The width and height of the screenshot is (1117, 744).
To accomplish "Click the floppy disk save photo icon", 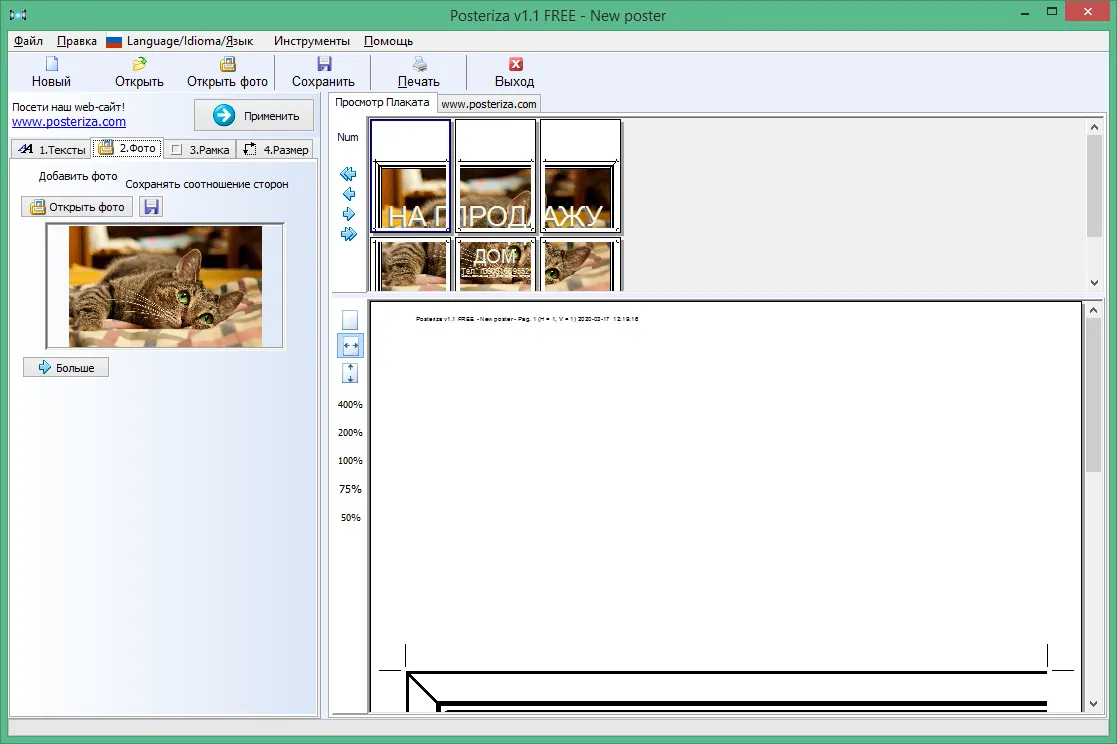I will [151, 207].
